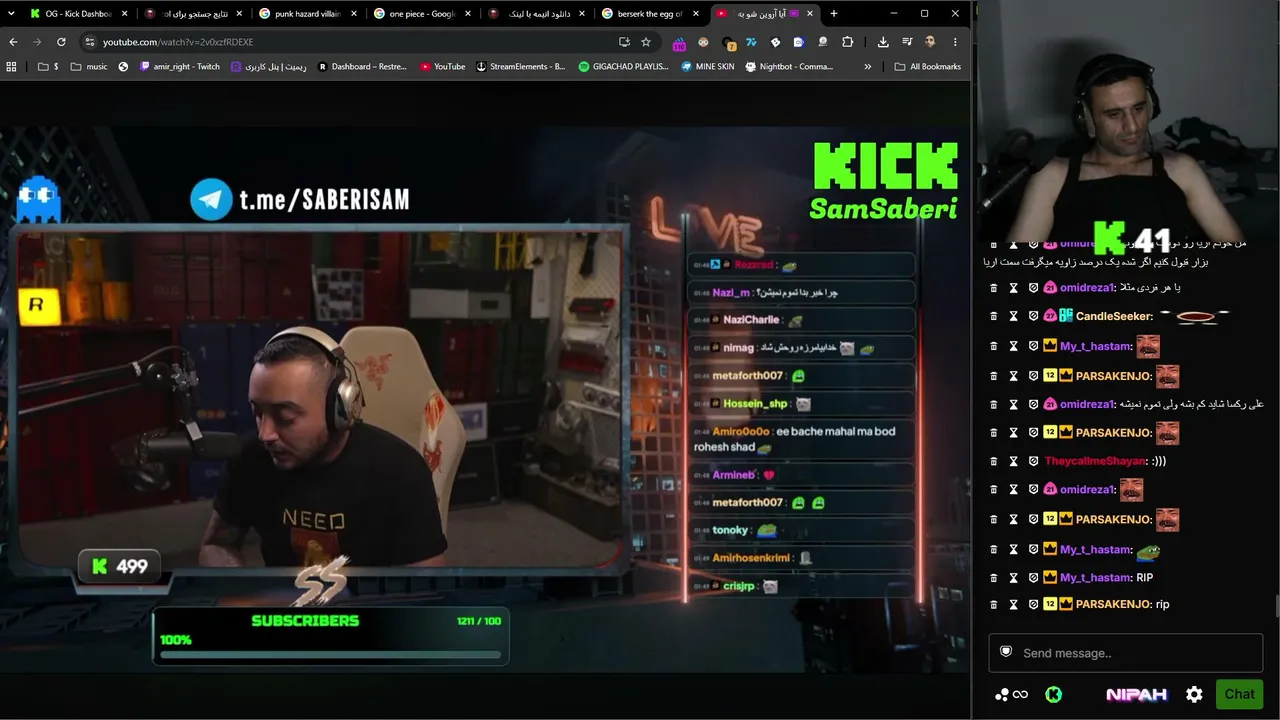Open the Chrome Extensions puzzle menu

click(x=848, y=42)
